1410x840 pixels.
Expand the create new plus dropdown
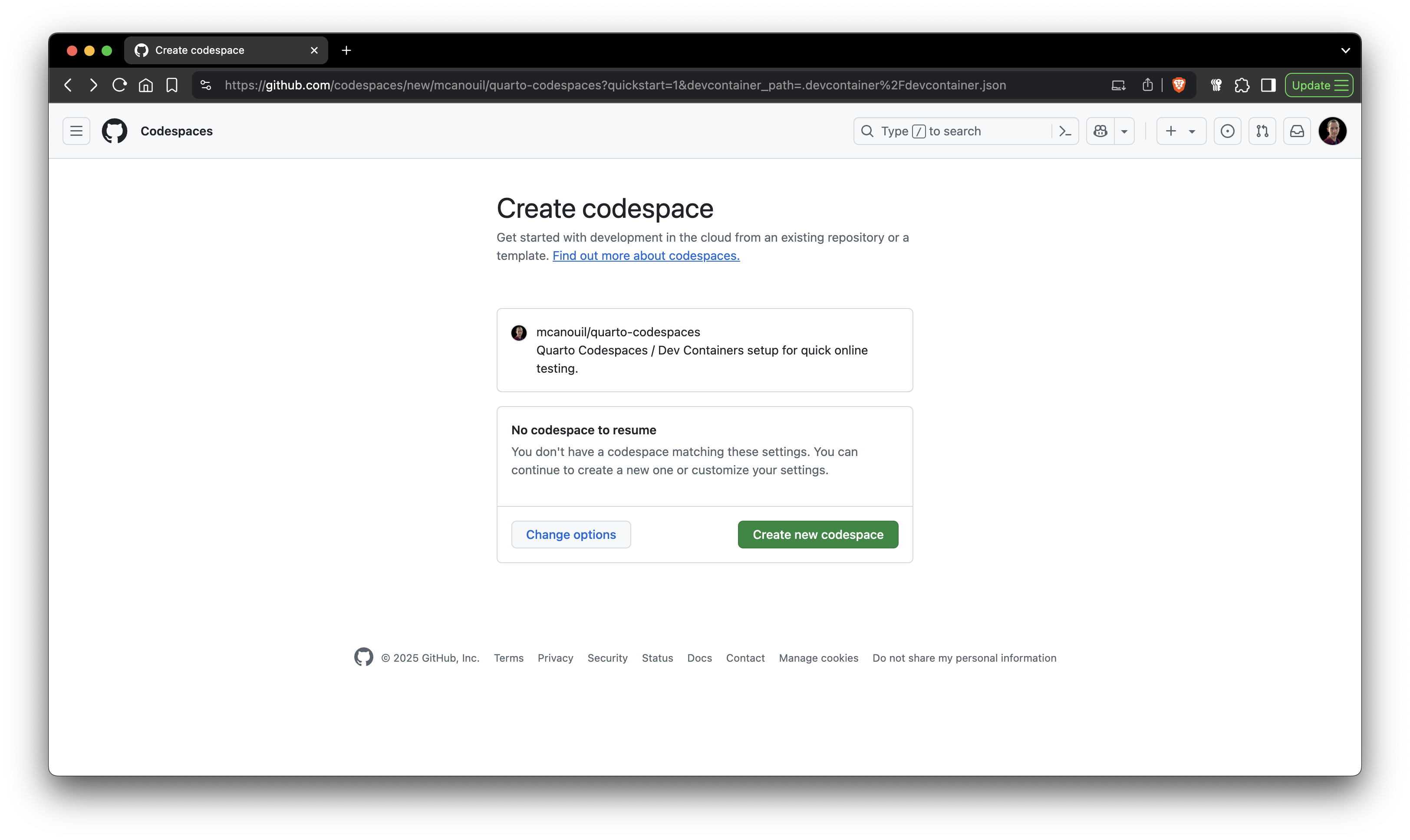1192,131
